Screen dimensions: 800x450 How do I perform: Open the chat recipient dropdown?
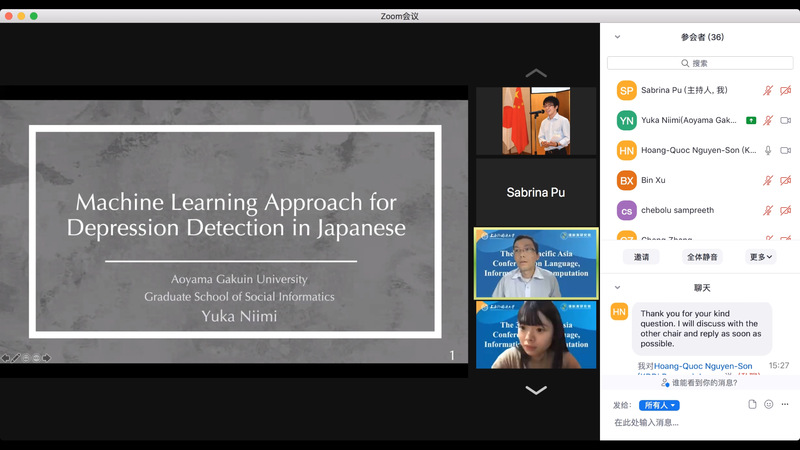pyautogui.click(x=659, y=405)
